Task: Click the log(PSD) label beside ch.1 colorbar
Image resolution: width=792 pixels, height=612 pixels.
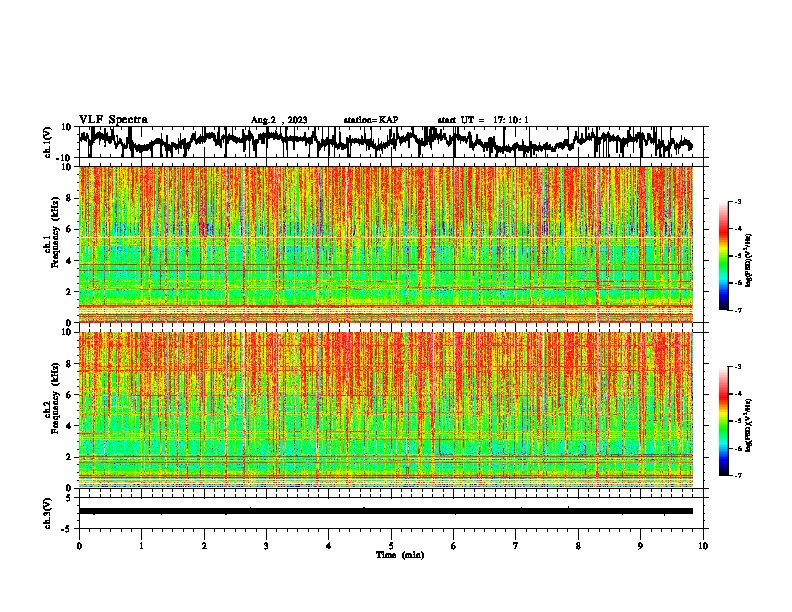Action: pyautogui.click(x=749, y=260)
